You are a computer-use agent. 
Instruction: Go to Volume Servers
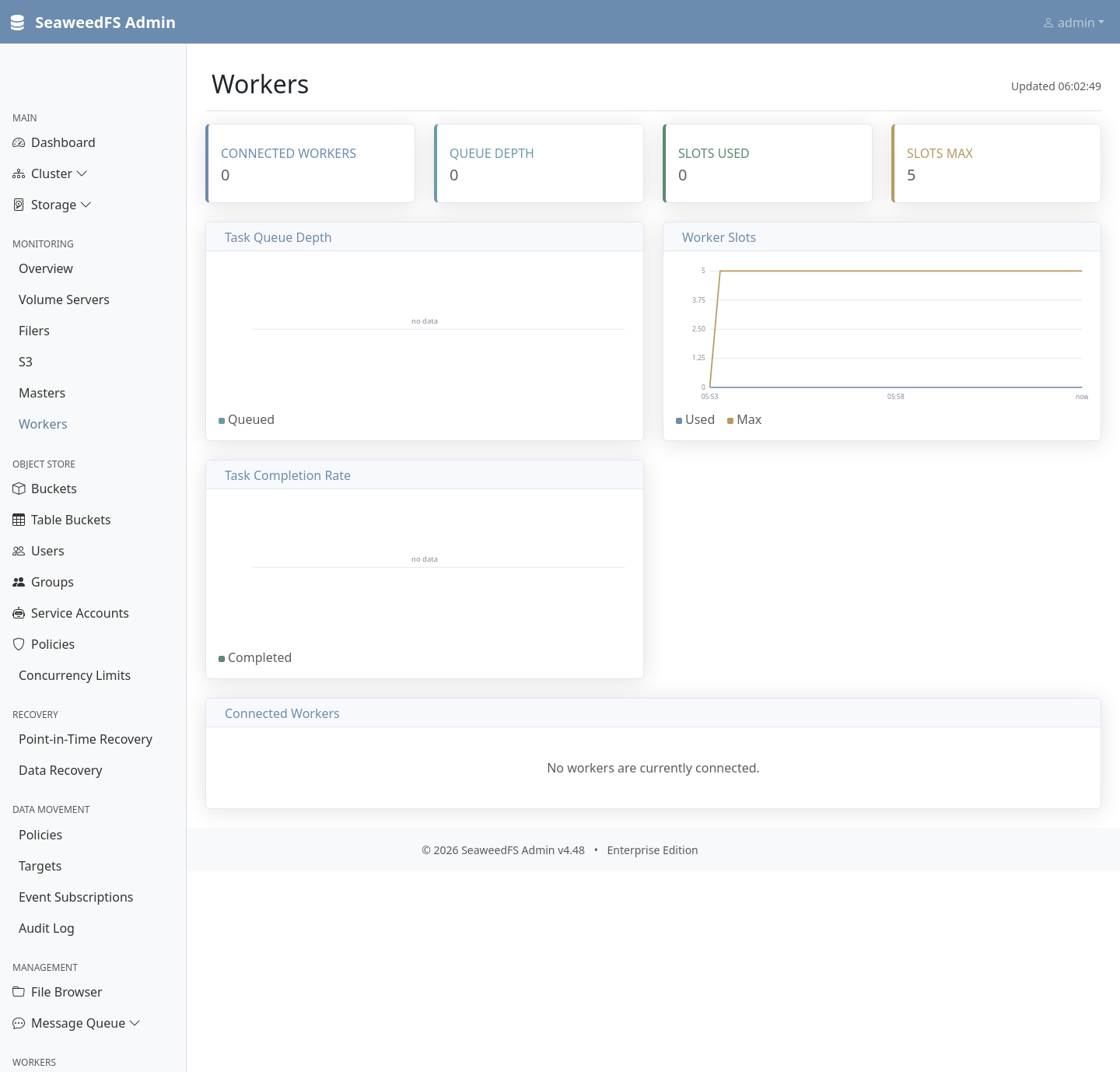64,300
